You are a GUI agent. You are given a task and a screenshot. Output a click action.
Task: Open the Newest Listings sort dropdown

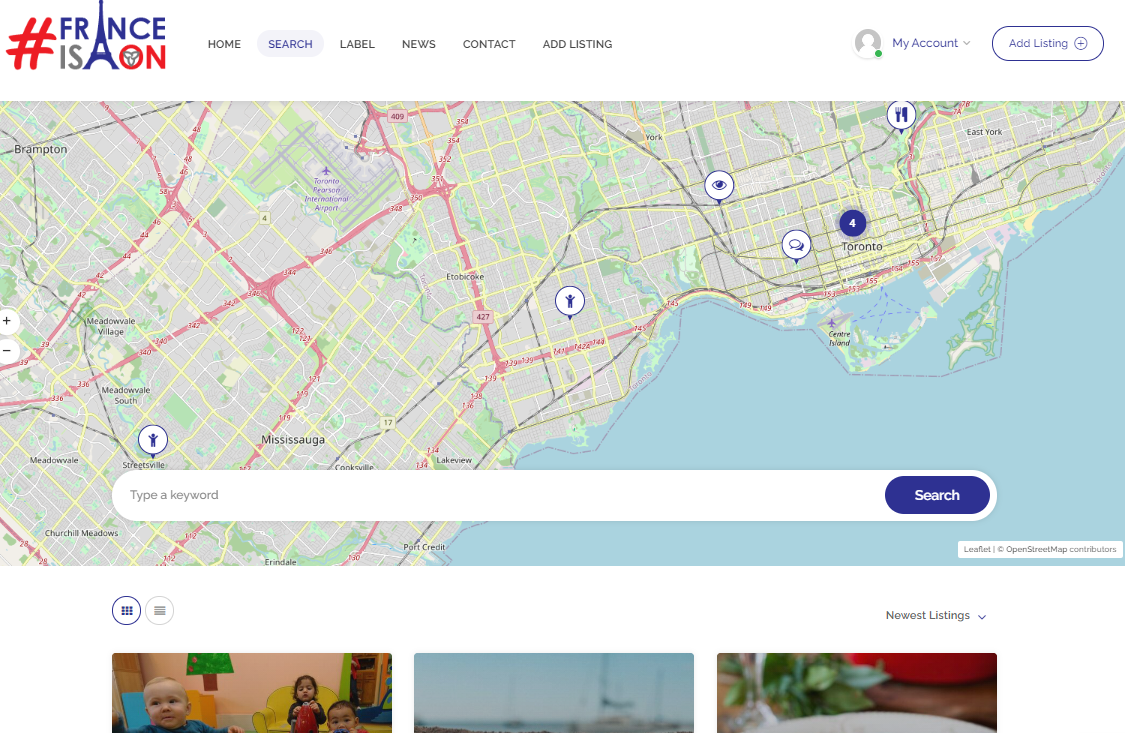[x=936, y=616]
